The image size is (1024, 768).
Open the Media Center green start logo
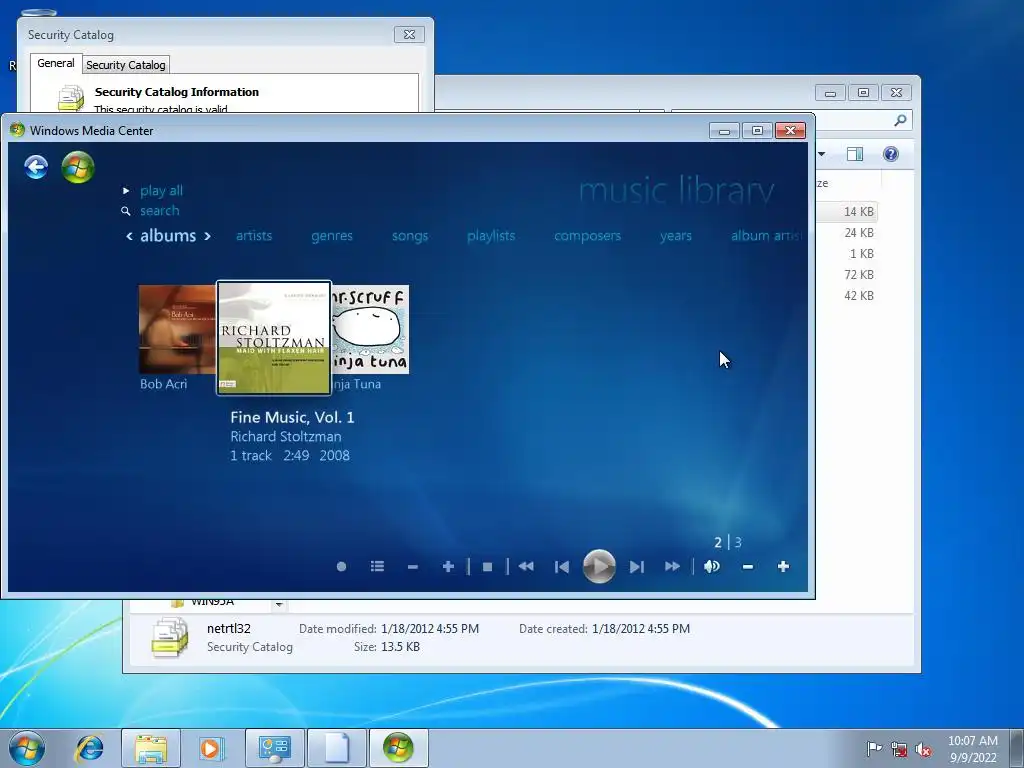[x=78, y=167]
